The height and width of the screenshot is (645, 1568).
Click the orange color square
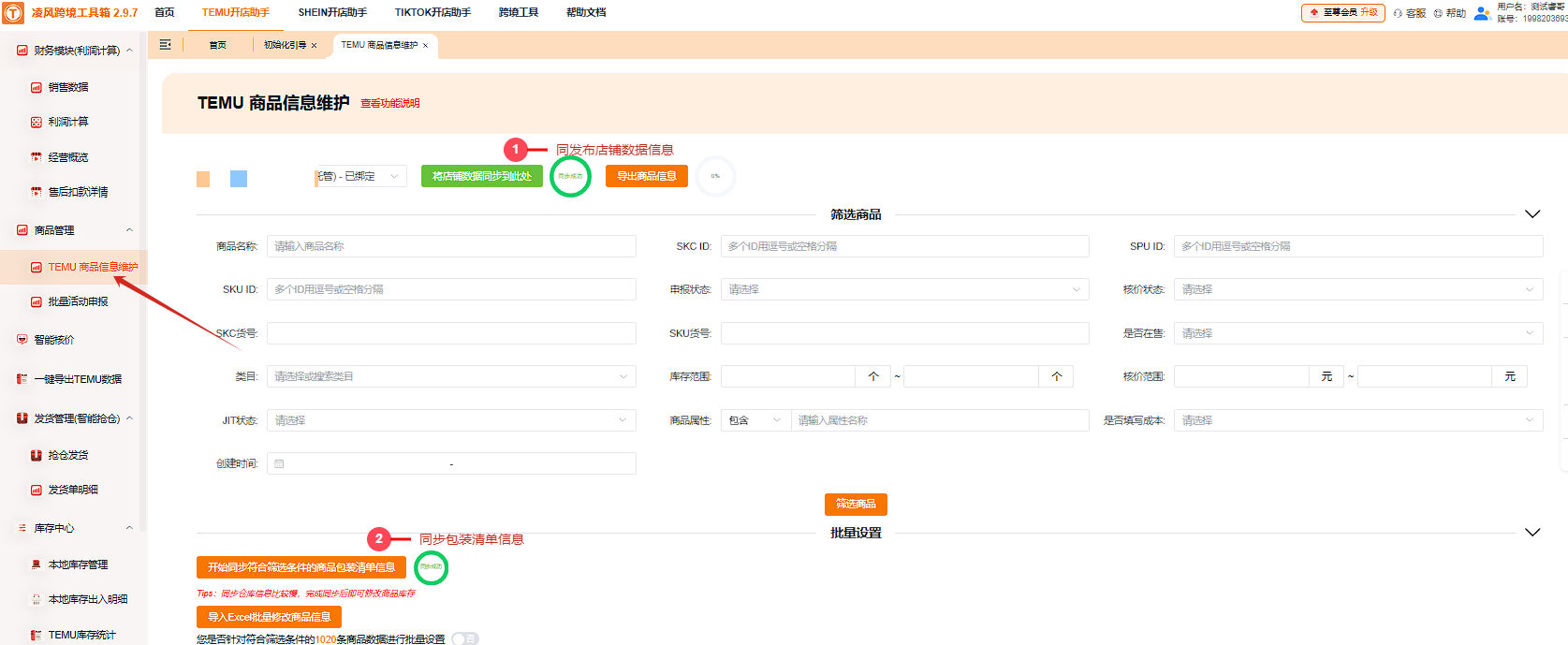pyautogui.click(x=203, y=179)
